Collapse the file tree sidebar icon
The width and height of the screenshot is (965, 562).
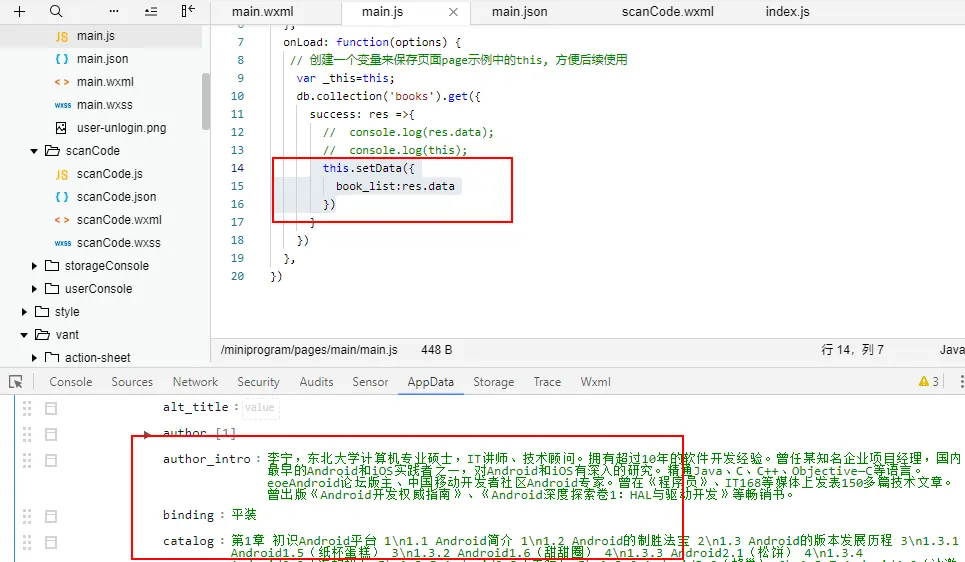click(188, 10)
